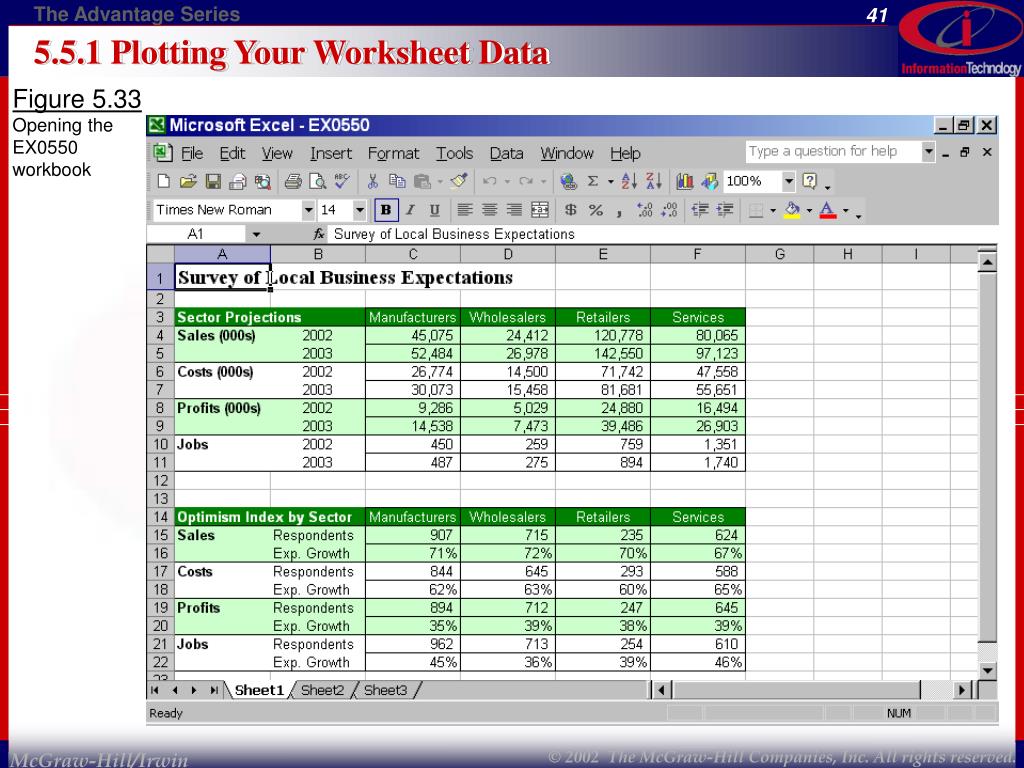The height and width of the screenshot is (768, 1024).
Task: Open Print Preview icon
Action: point(317,182)
